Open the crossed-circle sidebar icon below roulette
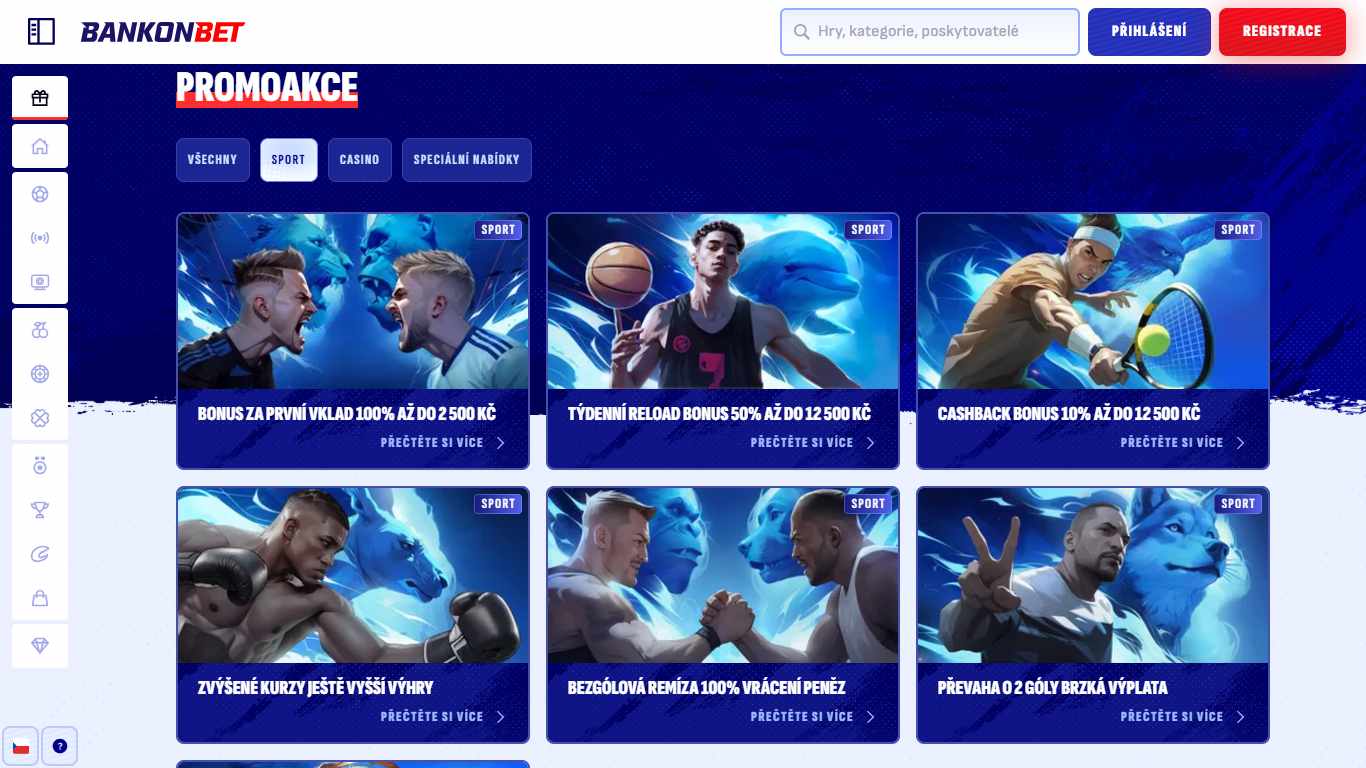The width and height of the screenshot is (1366, 768). [40, 418]
